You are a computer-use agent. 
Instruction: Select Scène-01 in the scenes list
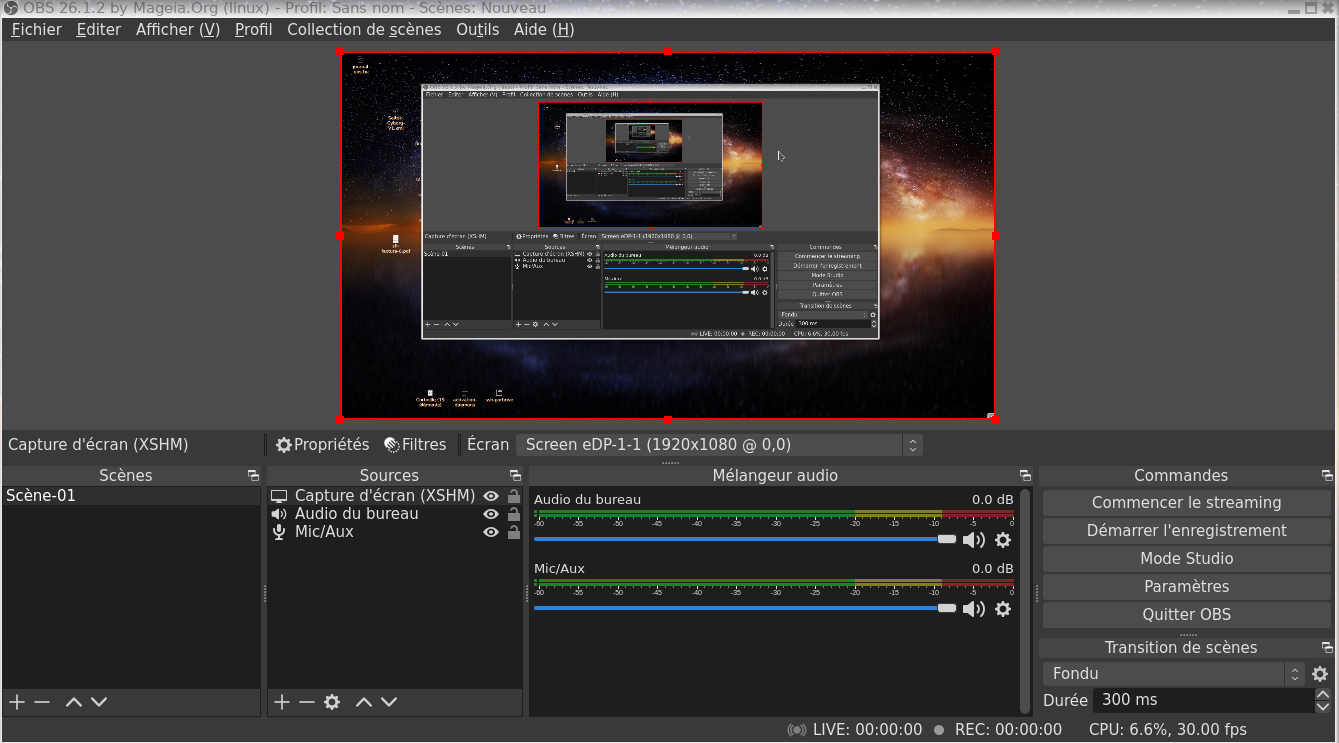(131, 496)
